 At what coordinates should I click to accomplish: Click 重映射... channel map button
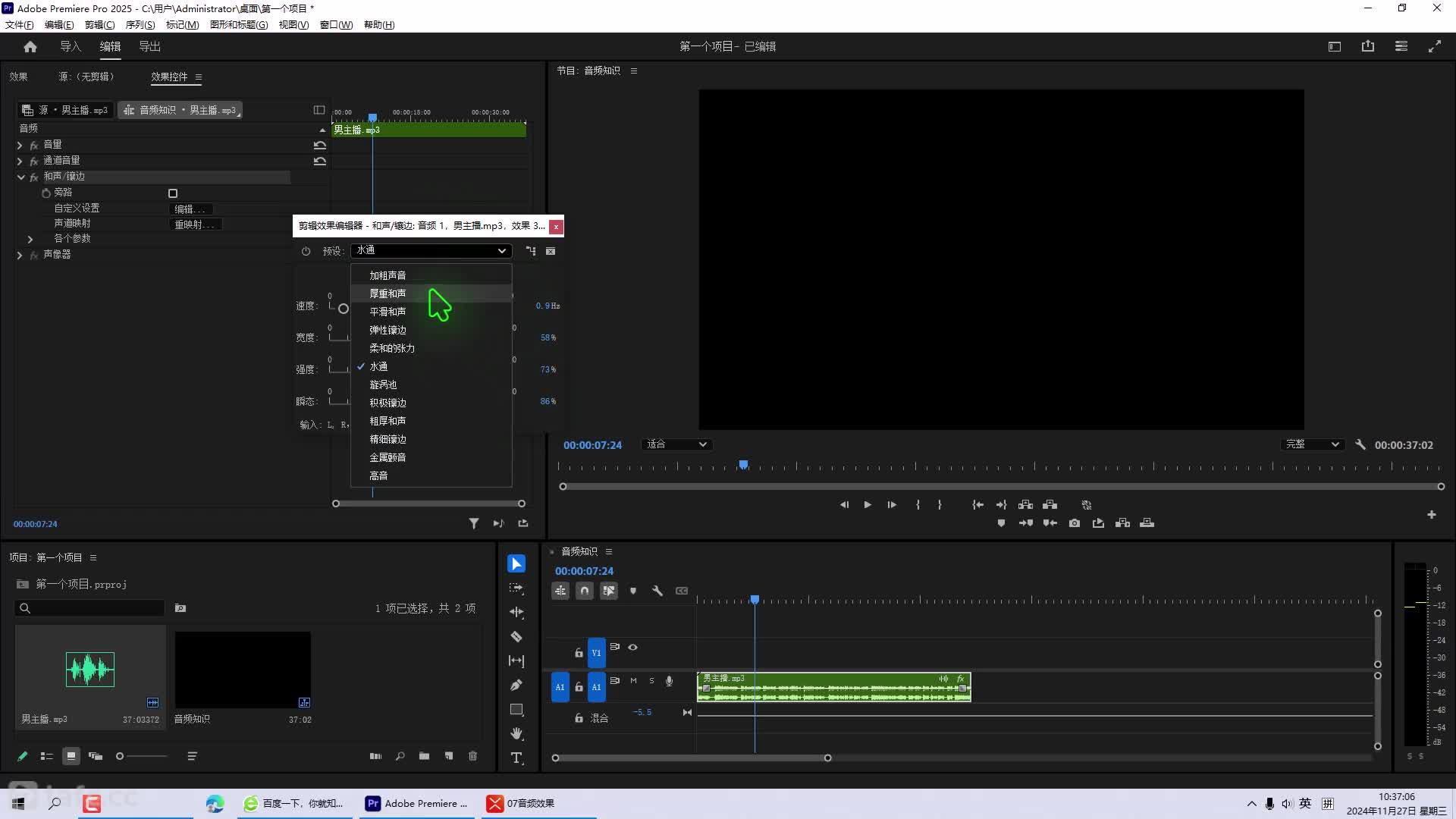click(x=195, y=224)
